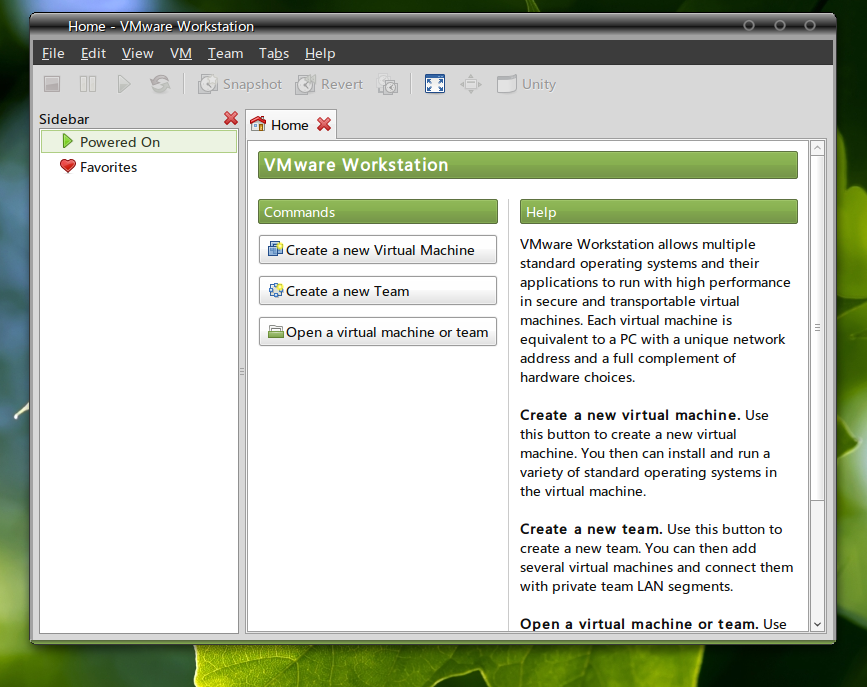Open the File menu

tap(53, 53)
